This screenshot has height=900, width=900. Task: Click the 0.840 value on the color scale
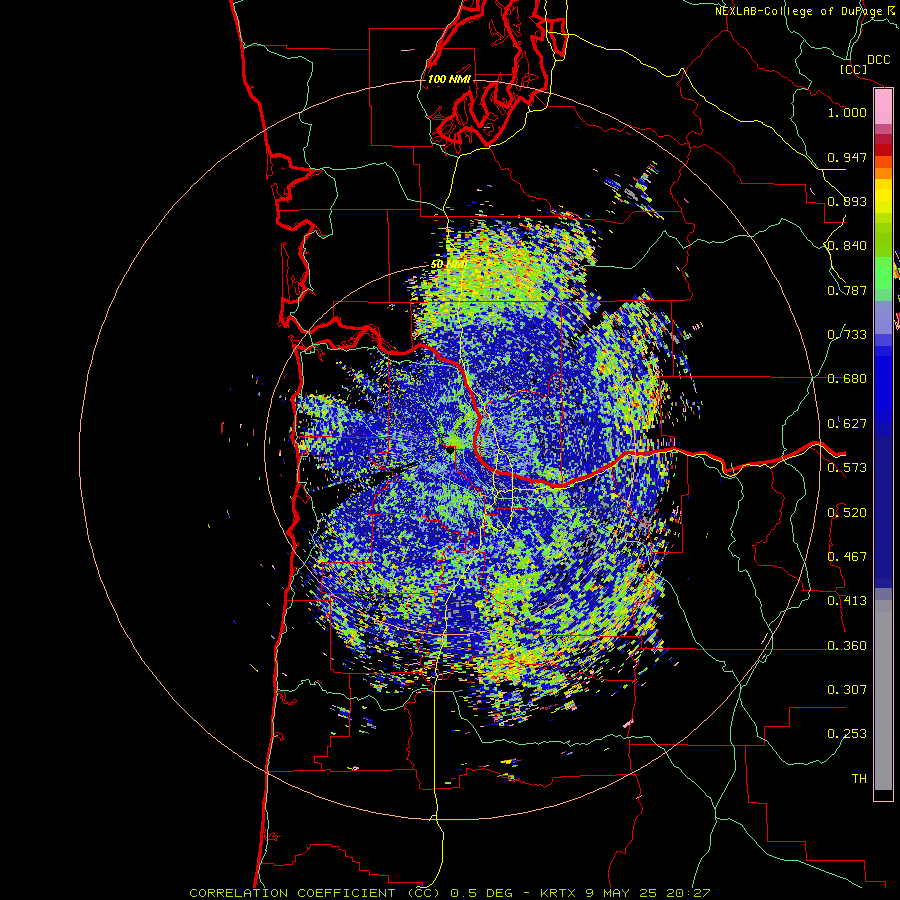coord(847,246)
